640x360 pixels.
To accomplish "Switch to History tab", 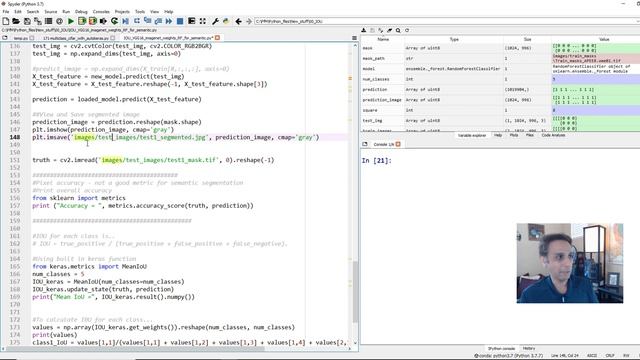I will point(529,348).
